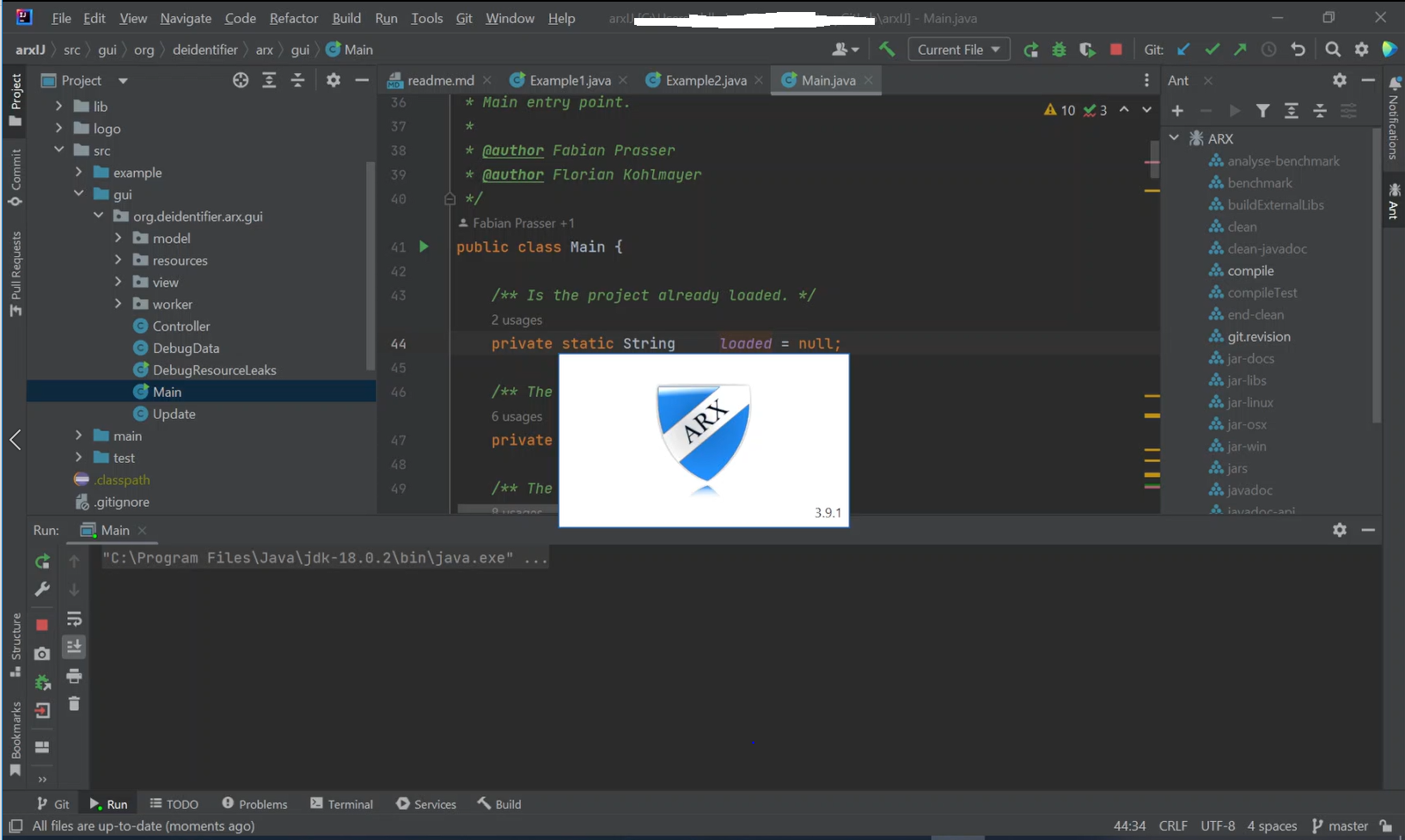Switch to the Example1.java tab

coord(570,80)
